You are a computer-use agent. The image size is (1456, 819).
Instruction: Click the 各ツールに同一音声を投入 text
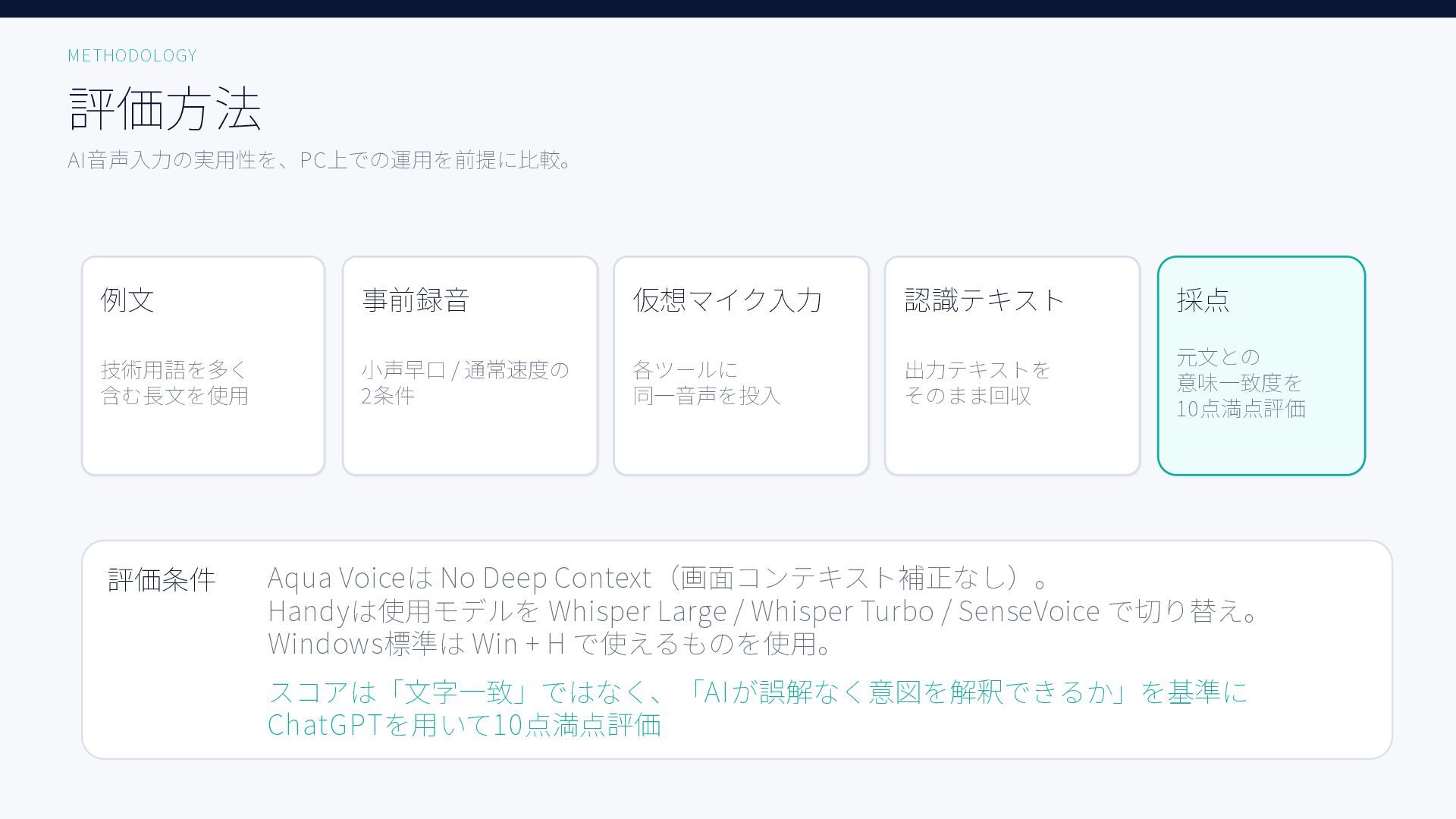pyautogui.click(x=706, y=382)
